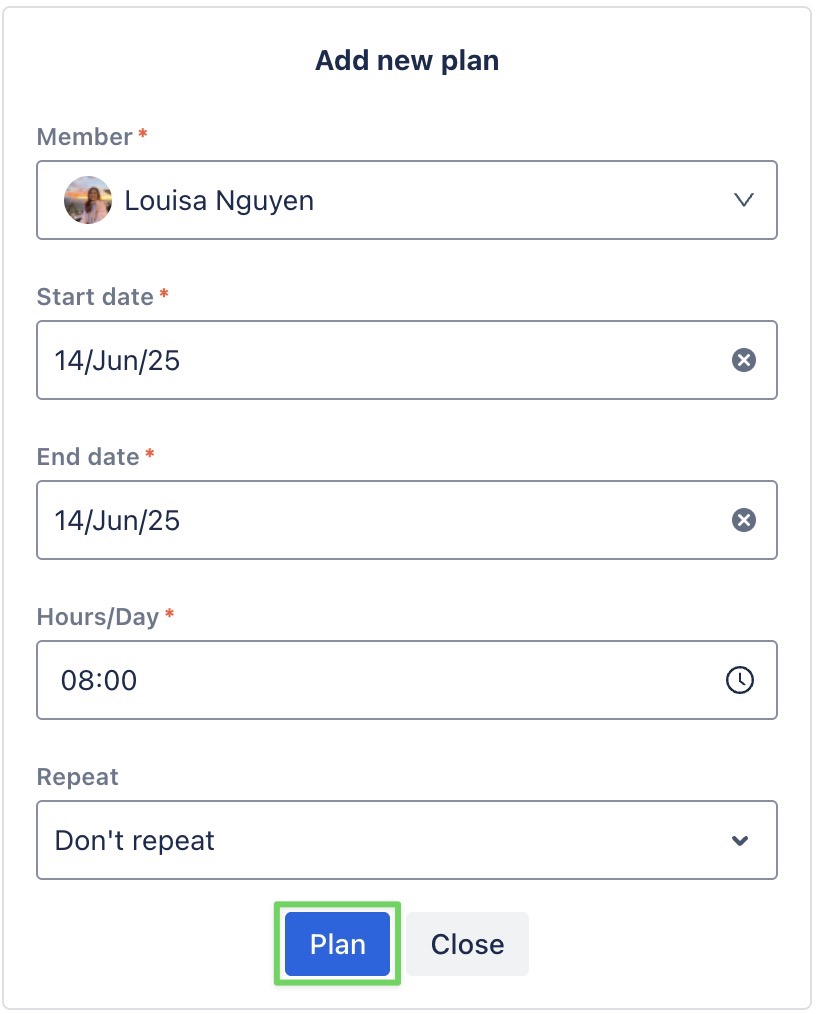816x1014 pixels.
Task: Click the Member field label
Action: pyautogui.click(x=85, y=136)
